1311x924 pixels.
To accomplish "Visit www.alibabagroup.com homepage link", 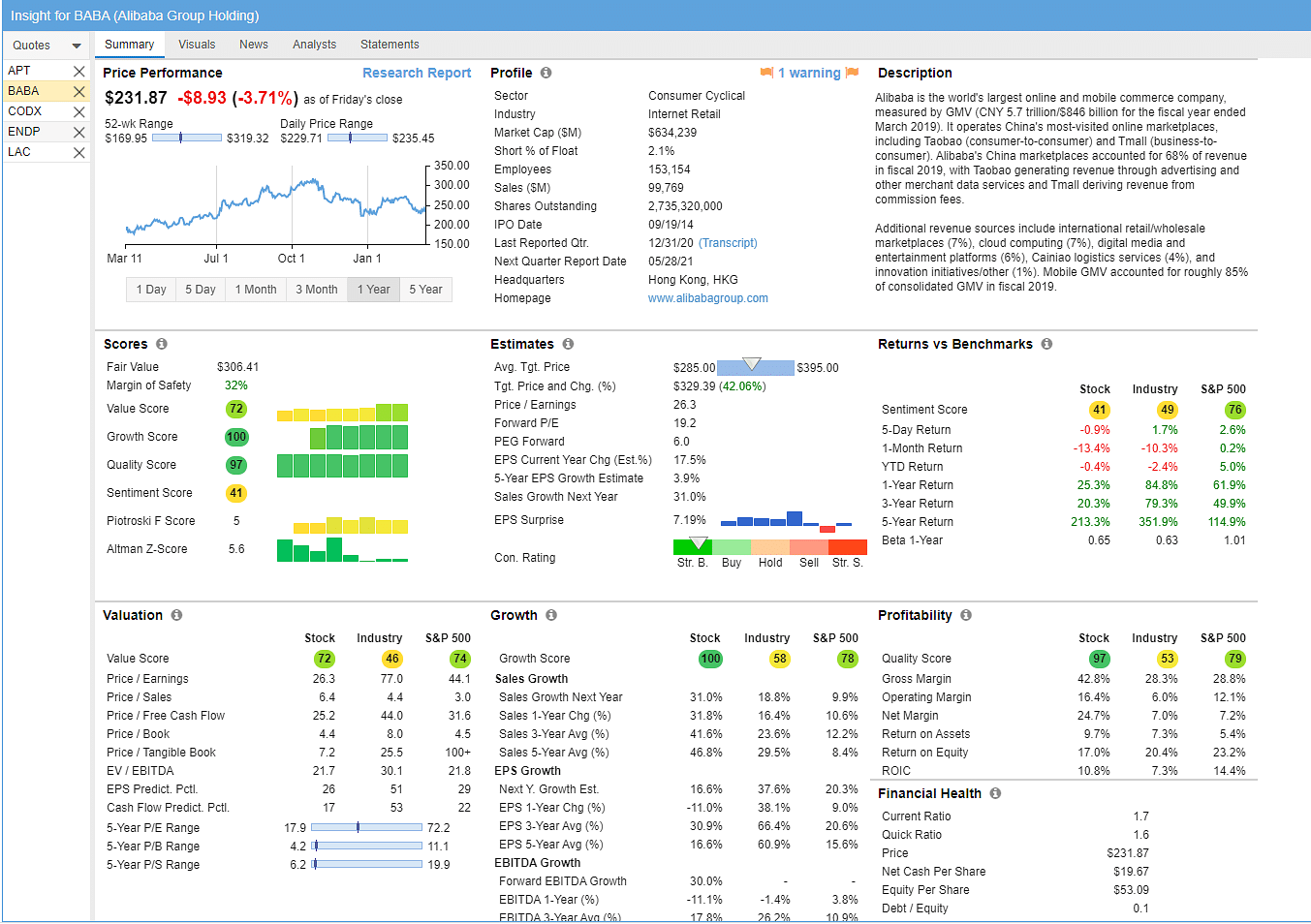I will pyautogui.click(x=708, y=298).
